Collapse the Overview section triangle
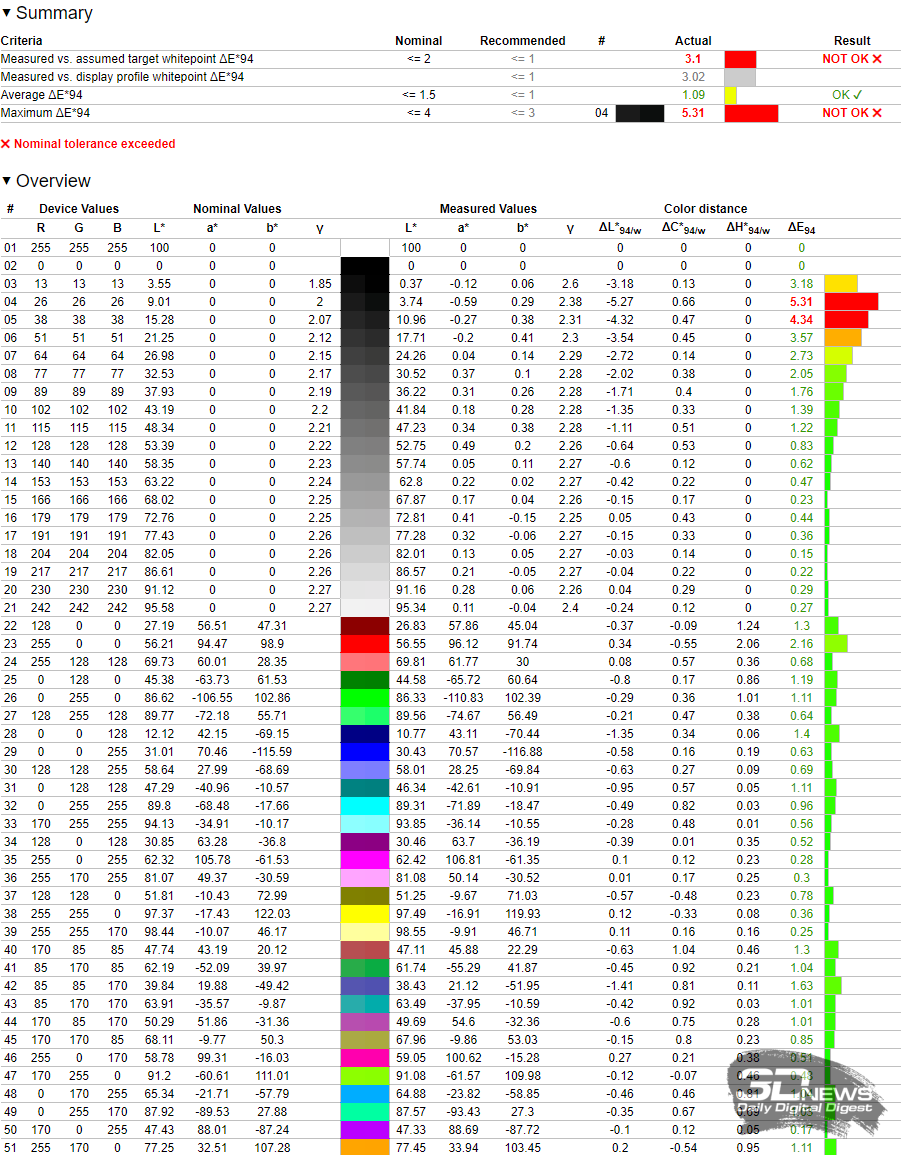902x1155 pixels. (7, 181)
